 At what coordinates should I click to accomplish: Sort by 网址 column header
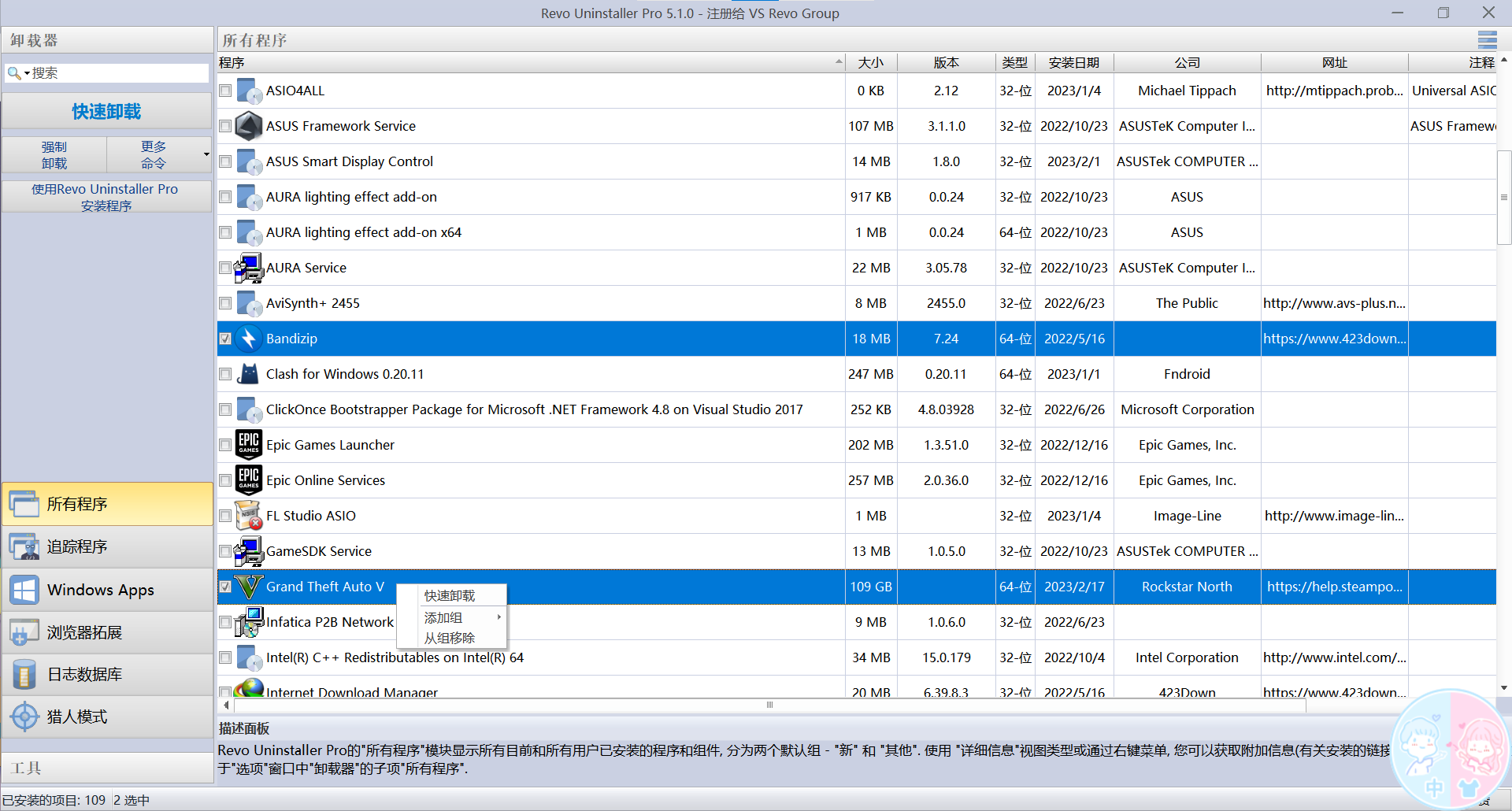(1334, 63)
